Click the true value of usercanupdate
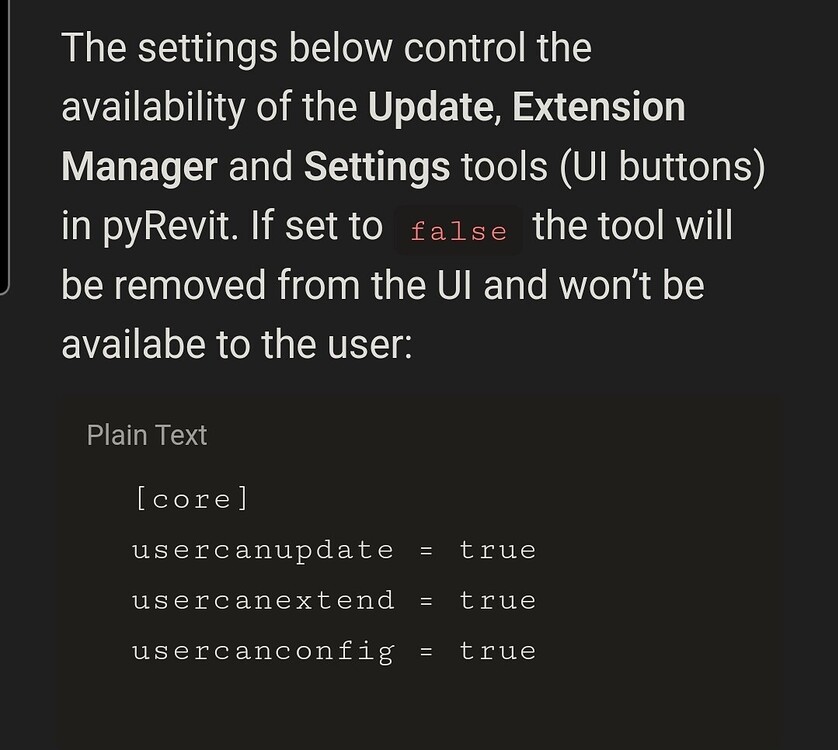This screenshot has height=750, width=838. (x=498, y=550)
